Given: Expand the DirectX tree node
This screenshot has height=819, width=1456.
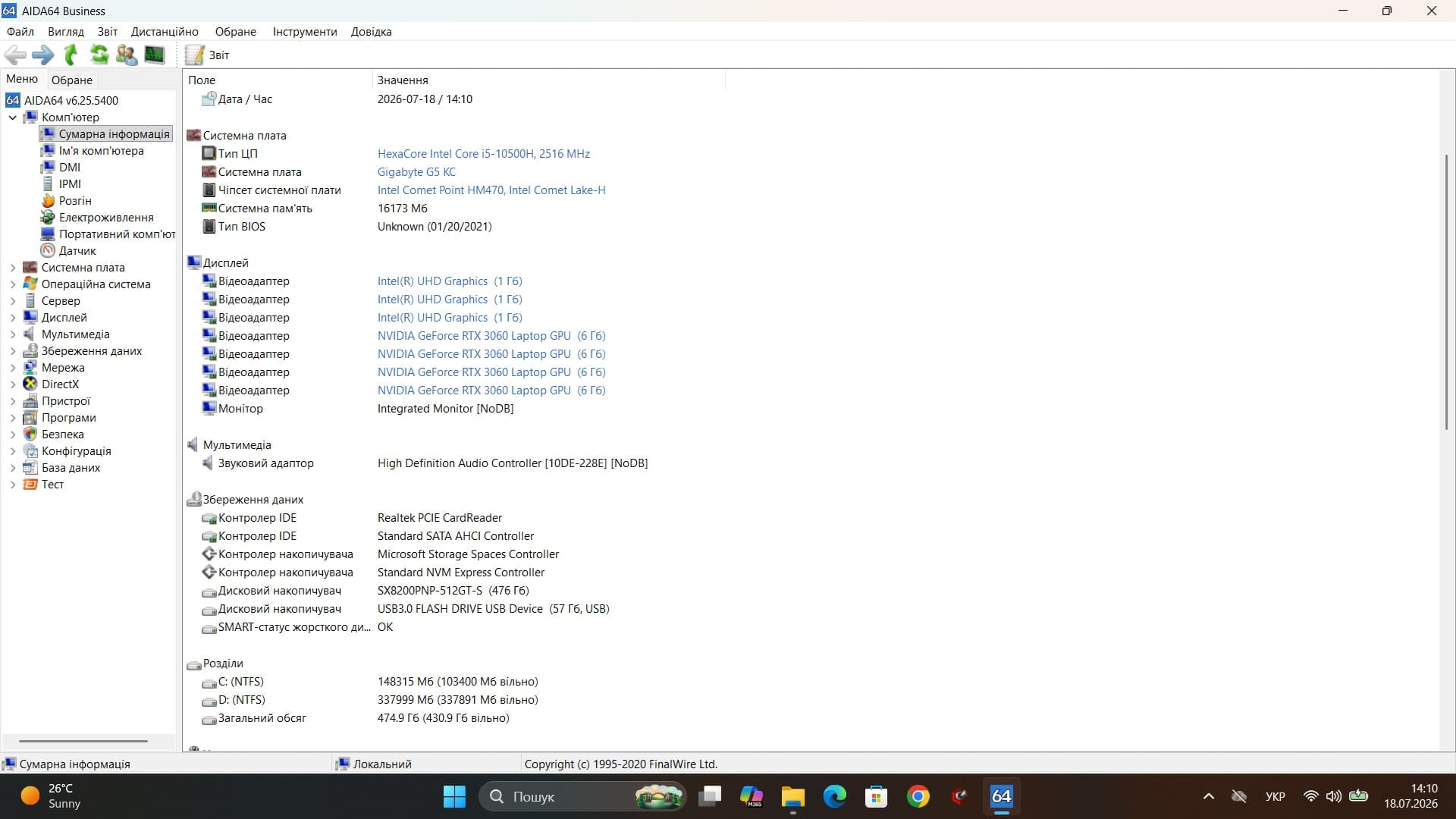Looking at the screenshot, I should click(12, 384).
